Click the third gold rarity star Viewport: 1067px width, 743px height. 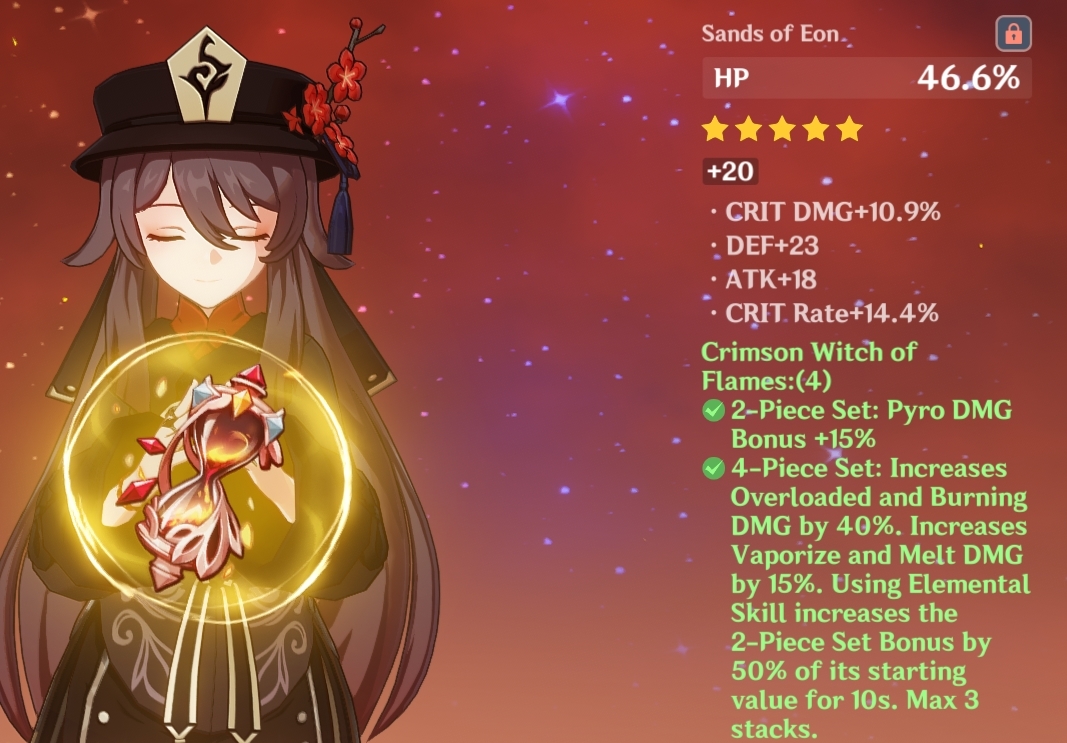click(x=782, y=129)
